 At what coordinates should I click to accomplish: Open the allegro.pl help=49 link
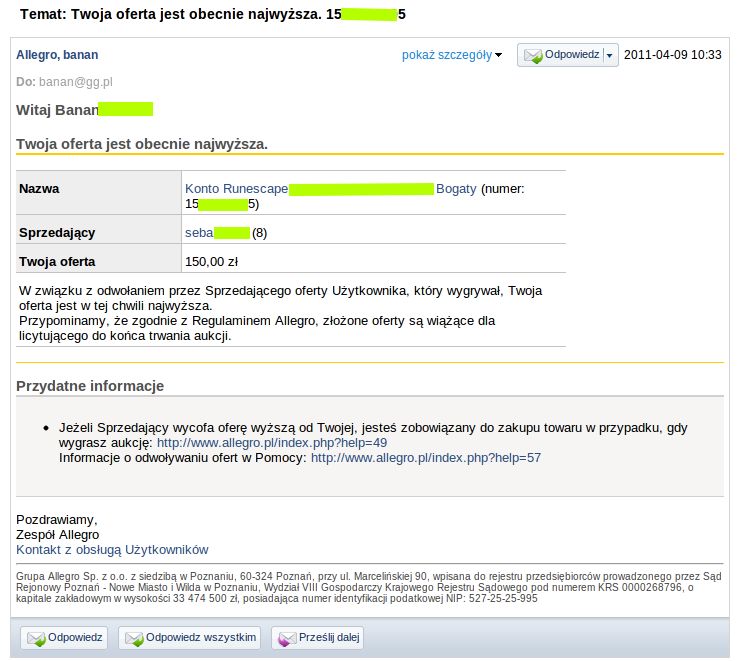click(x=272, y=443)
